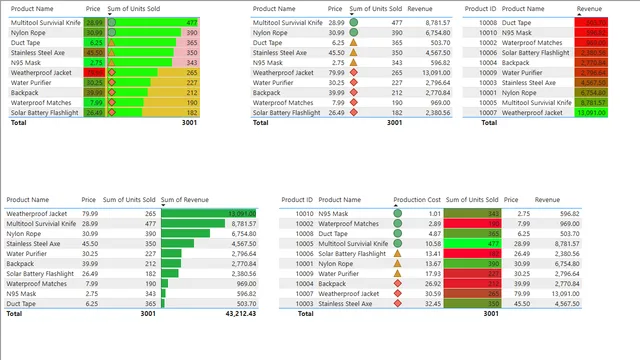Click the sort arrow under the Production Cost header
This screenshot has width=640, height=360.
click(x=396, y=205)
